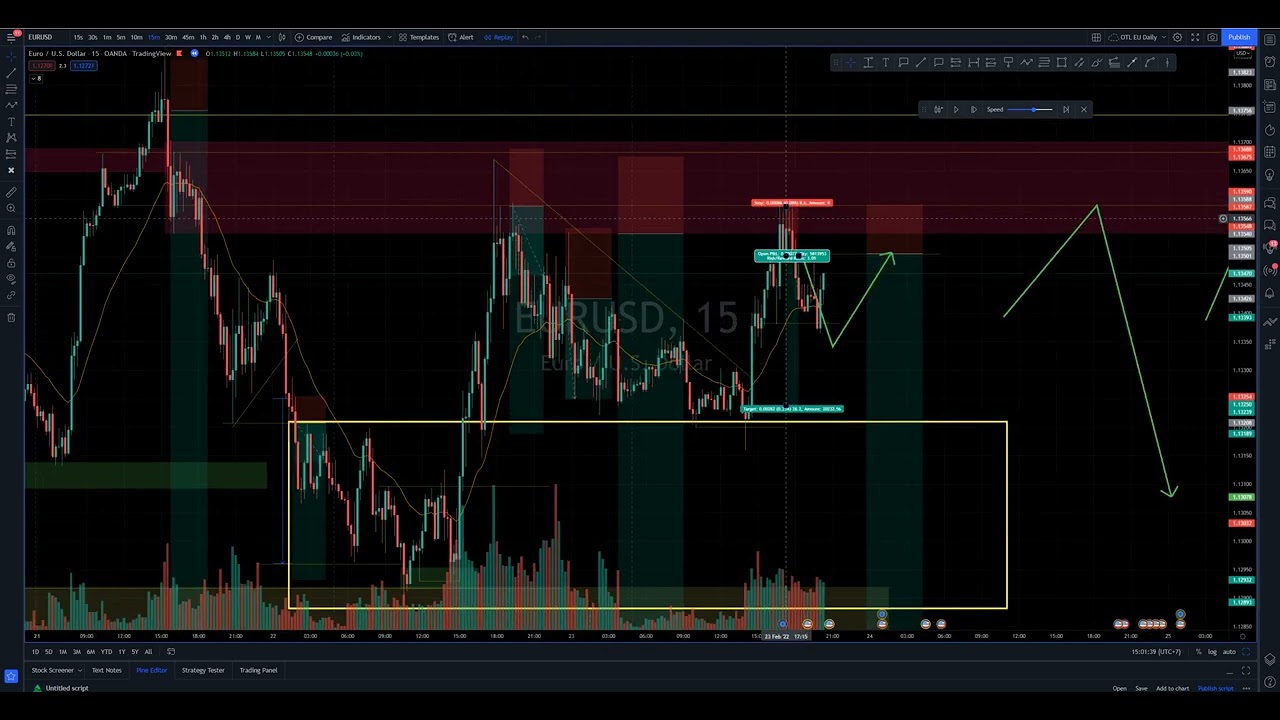Select the D daily timeframe
The height and width of the screenshot is (720, 1280).
pyautogui.click(x=237, y=37)
